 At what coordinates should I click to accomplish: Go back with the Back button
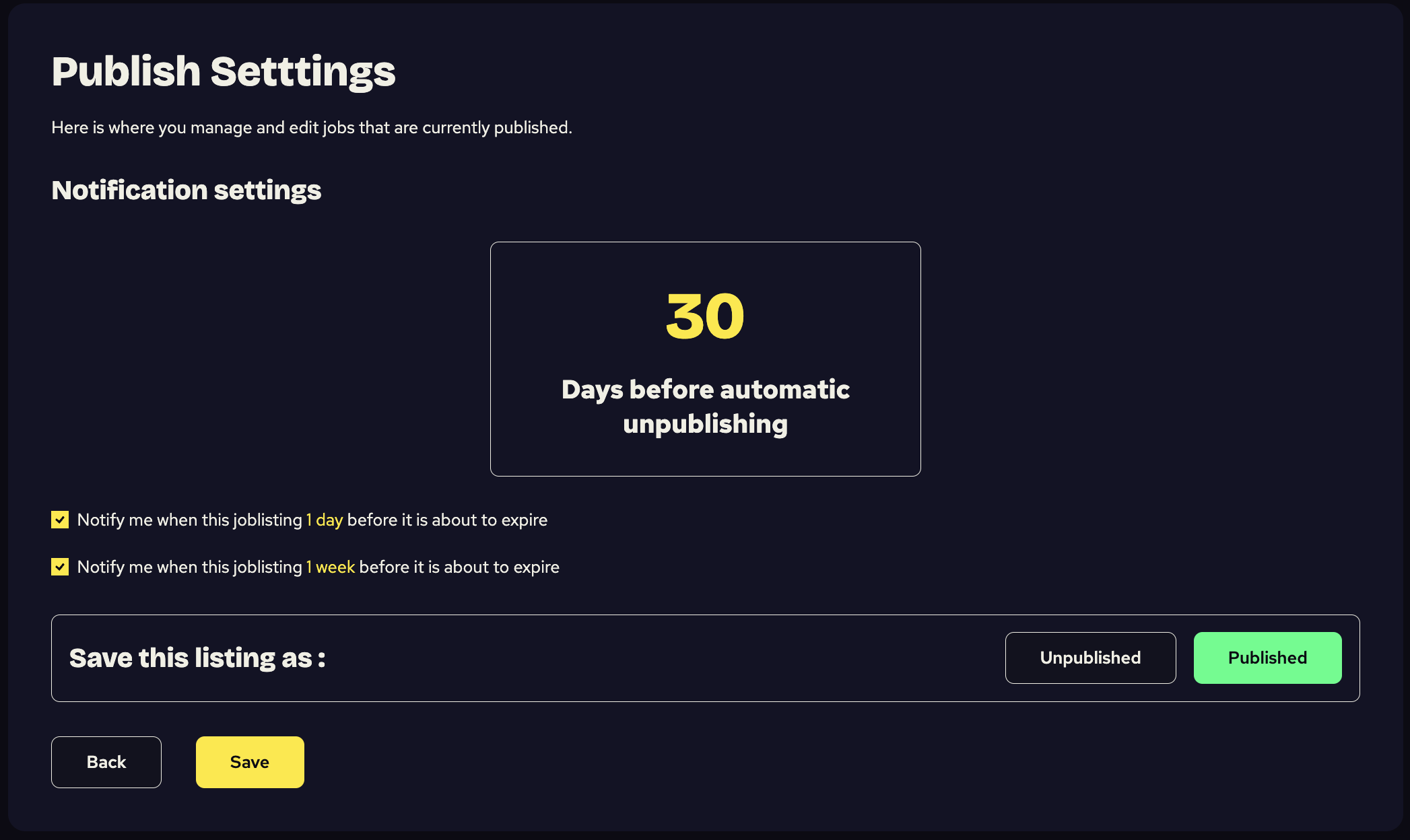pos(106,762)
